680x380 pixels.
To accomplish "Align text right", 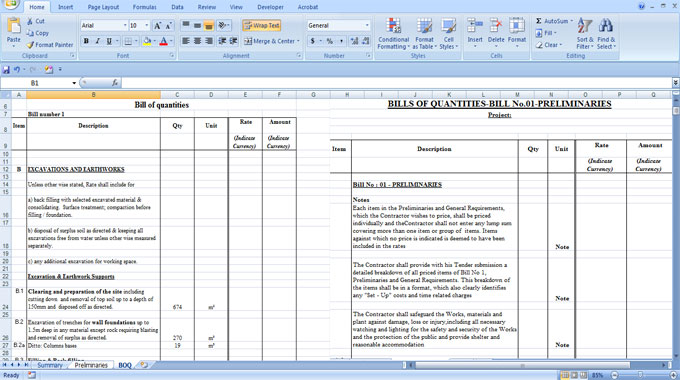I will pos(209,41).
